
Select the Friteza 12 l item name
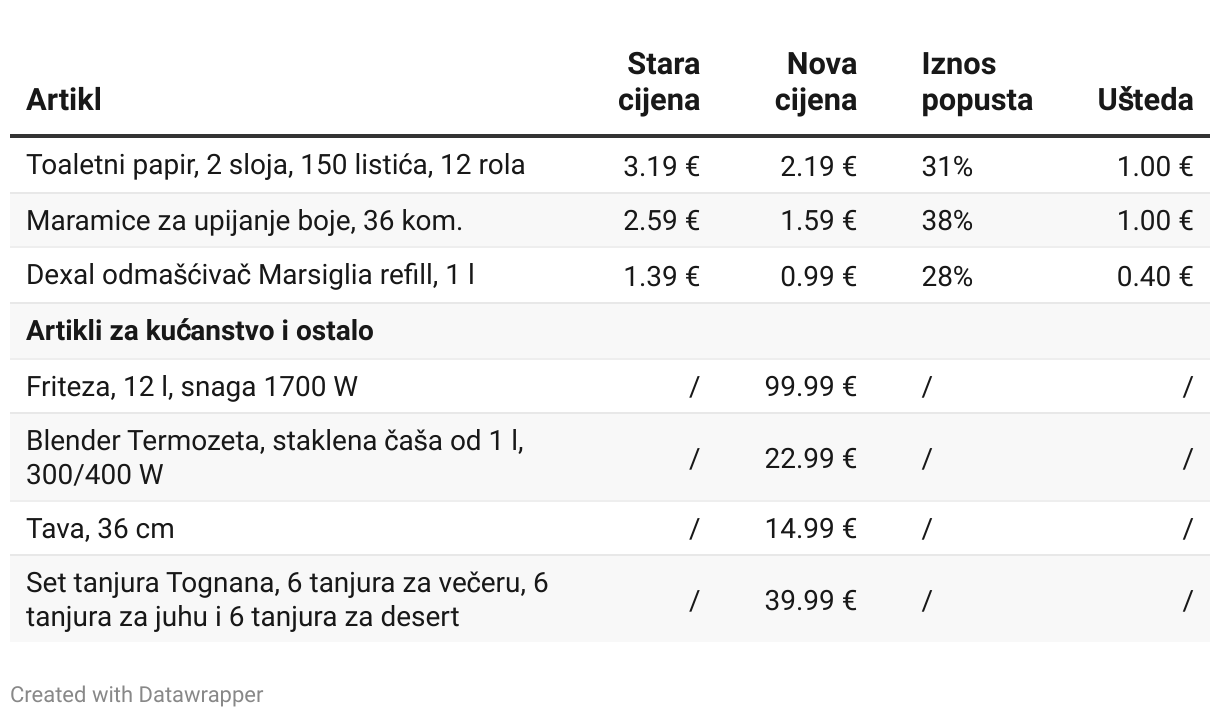pos(191,386)
